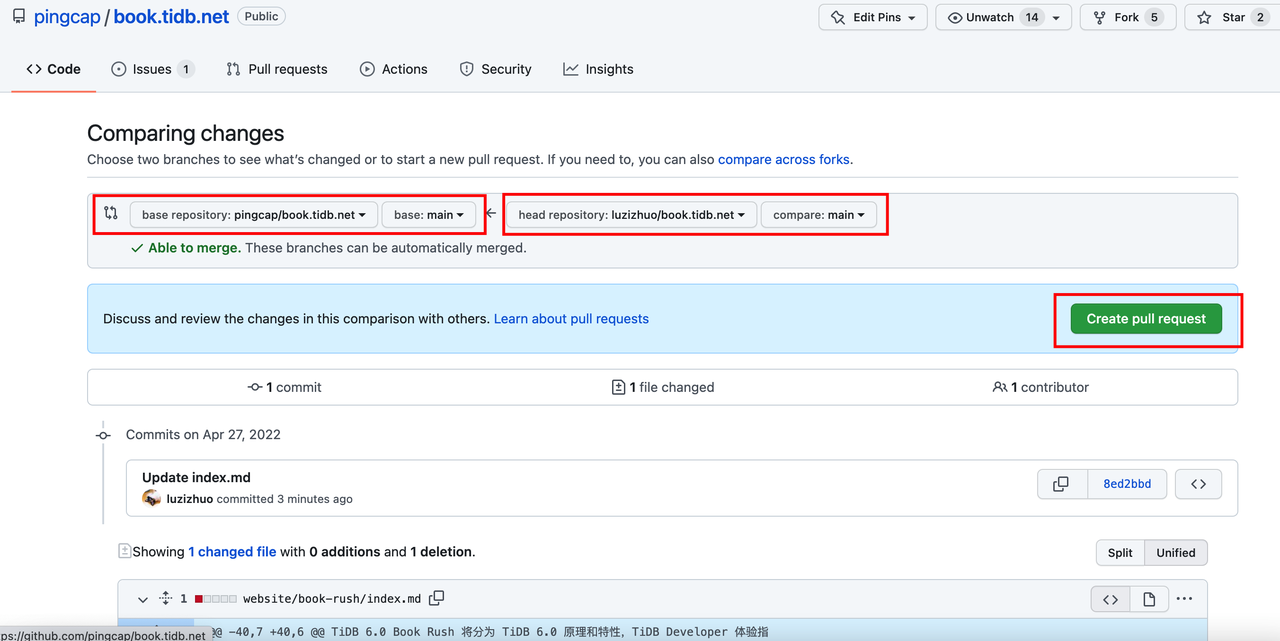
Task: Copy full commit SHA with copy icon
Action: (1061, 484)
